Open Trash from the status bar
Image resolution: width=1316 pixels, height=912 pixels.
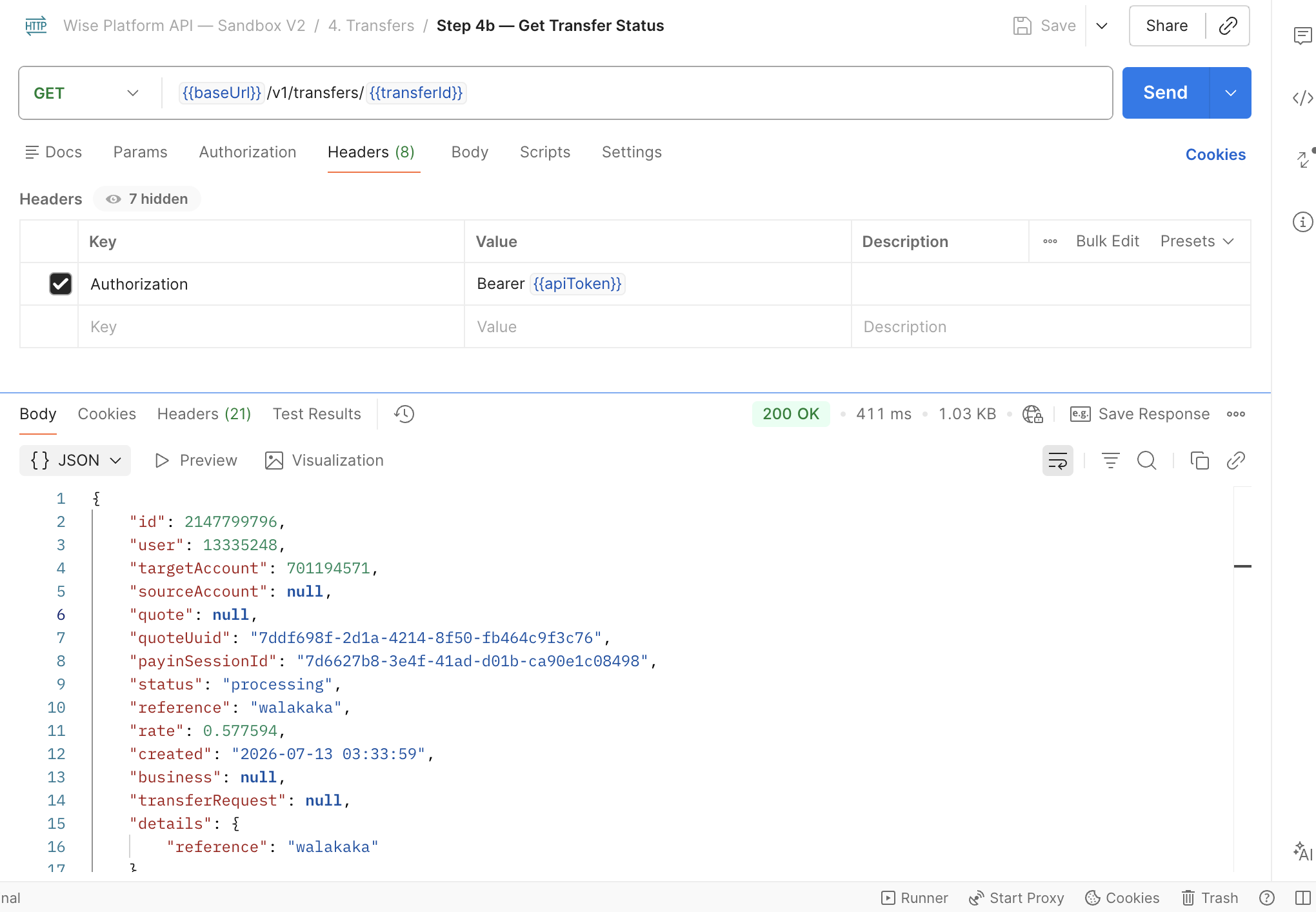(x=1210, y=898)
